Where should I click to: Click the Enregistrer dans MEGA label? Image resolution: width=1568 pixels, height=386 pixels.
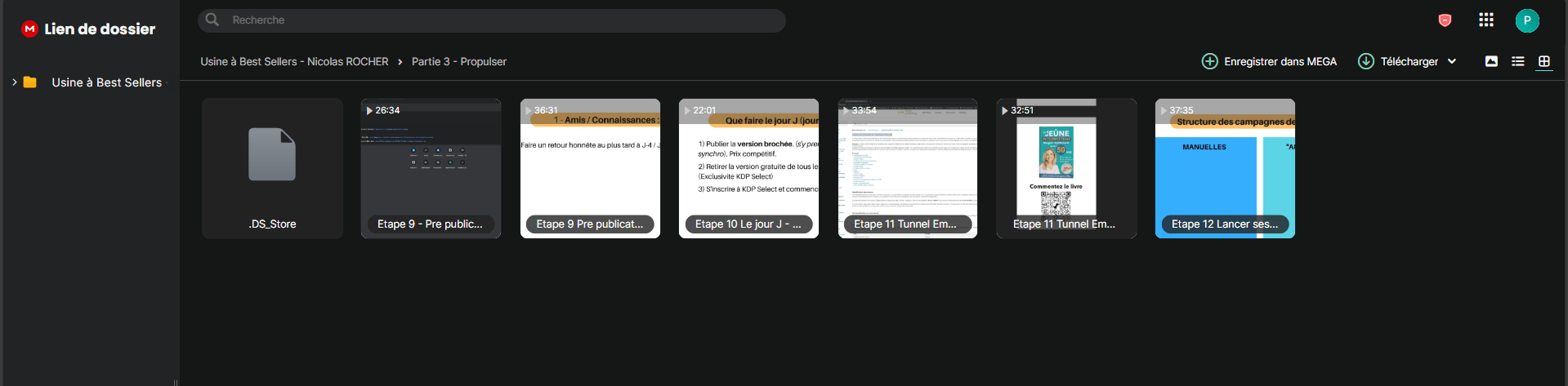(x=1280, y=61)
